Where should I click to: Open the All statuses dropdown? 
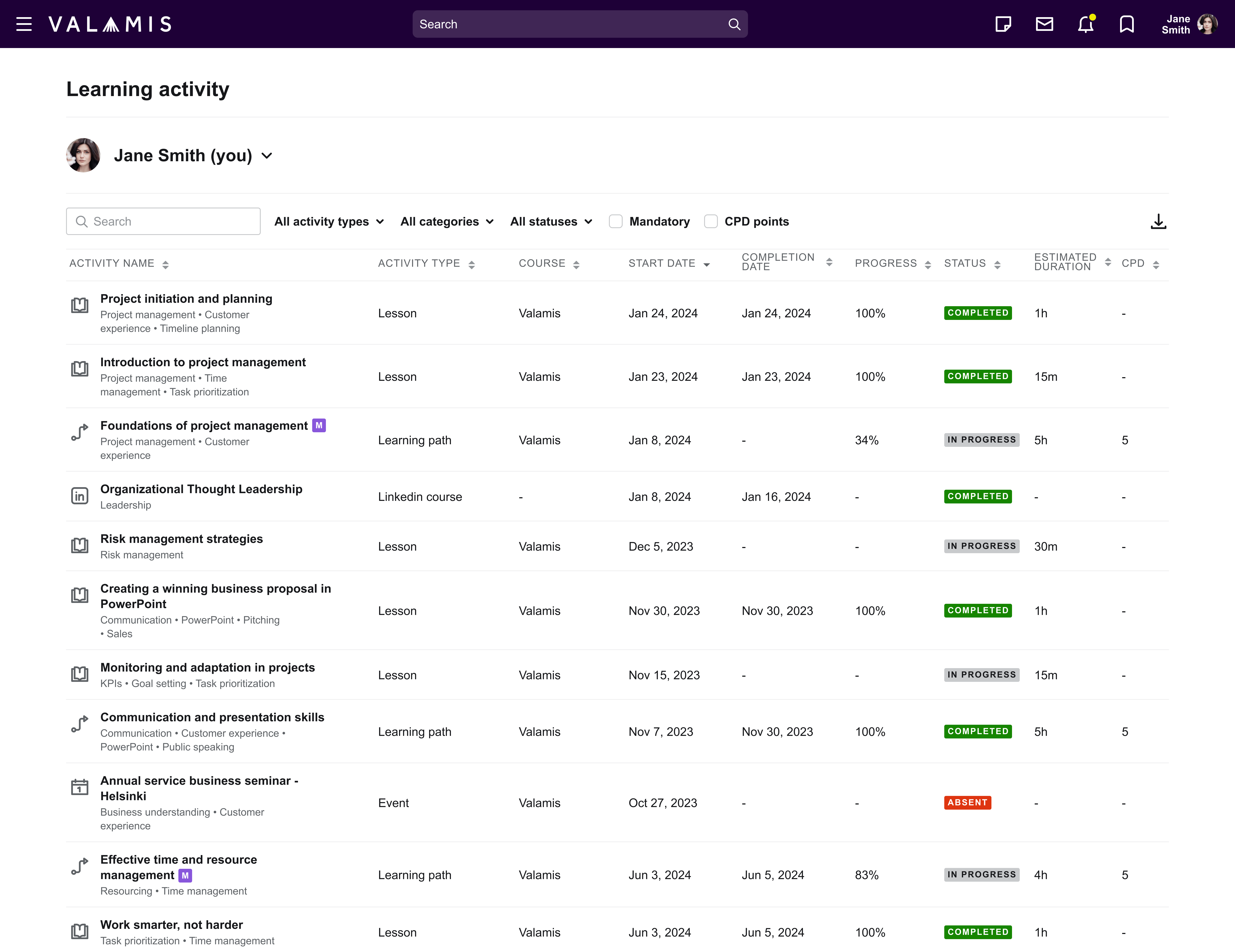click(x=551, y=222)
